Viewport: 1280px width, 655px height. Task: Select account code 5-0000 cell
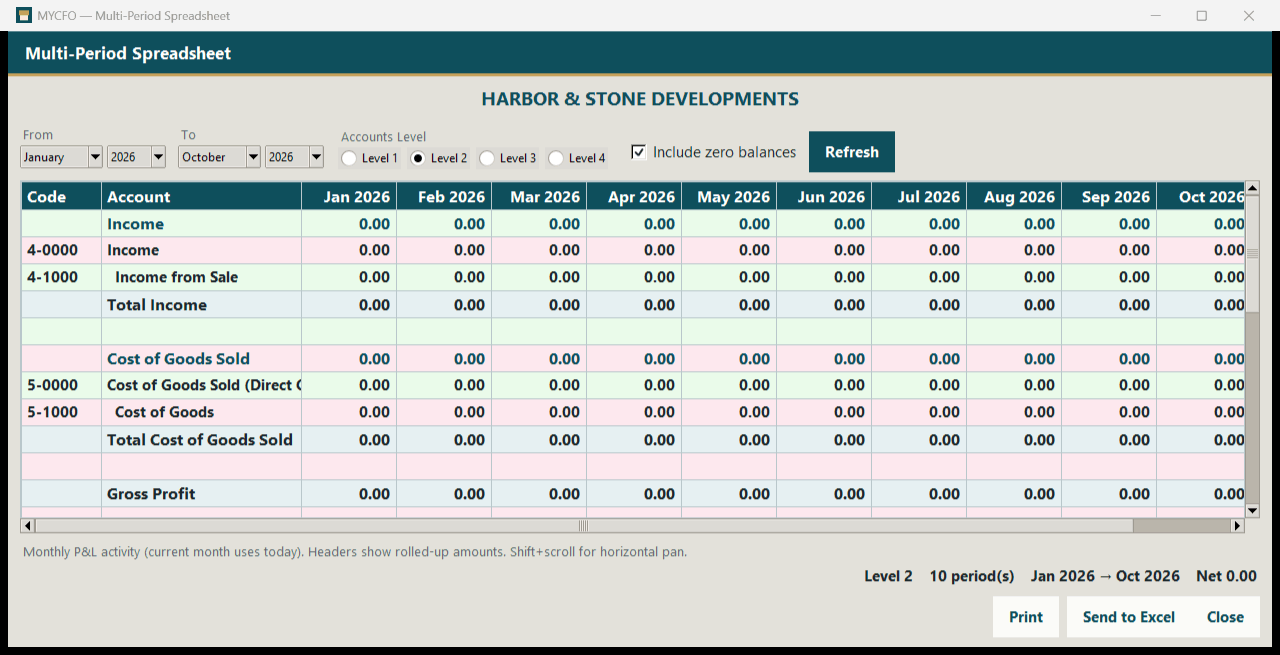(x=61, y=385)
